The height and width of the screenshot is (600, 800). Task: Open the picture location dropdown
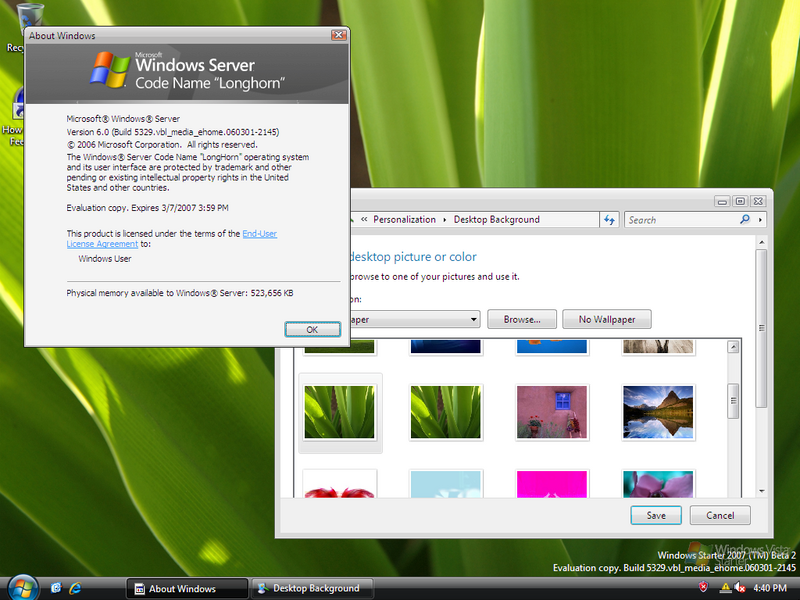[473, 319]
